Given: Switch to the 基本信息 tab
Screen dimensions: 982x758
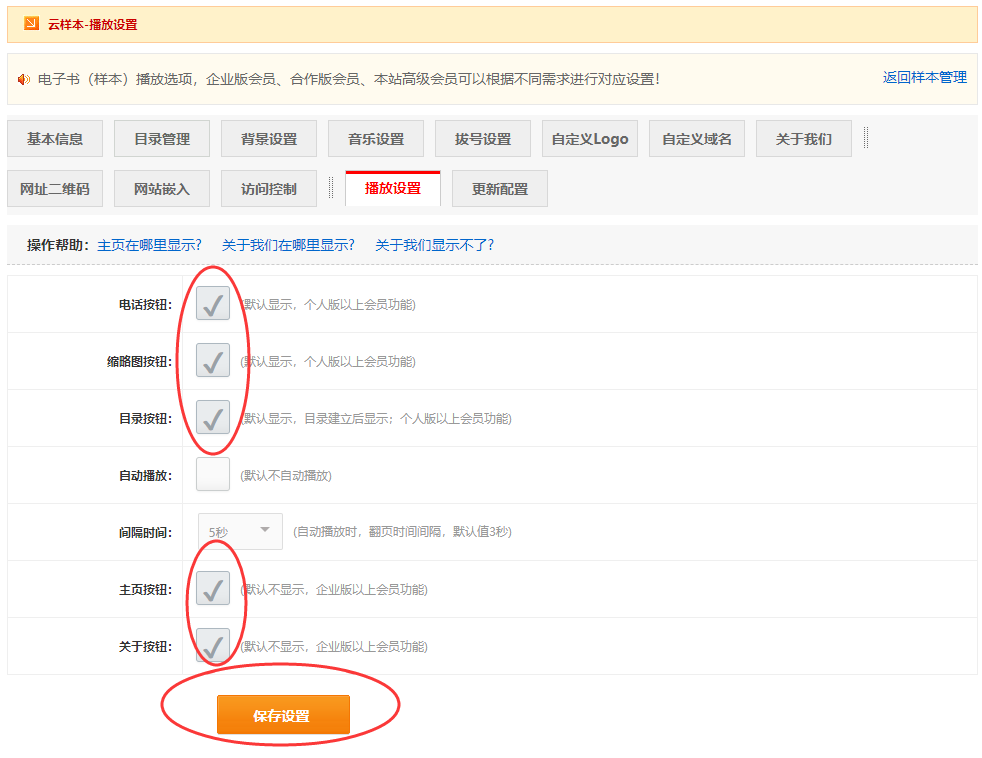Looking at the screenshot, I should [x=55, y=139].
